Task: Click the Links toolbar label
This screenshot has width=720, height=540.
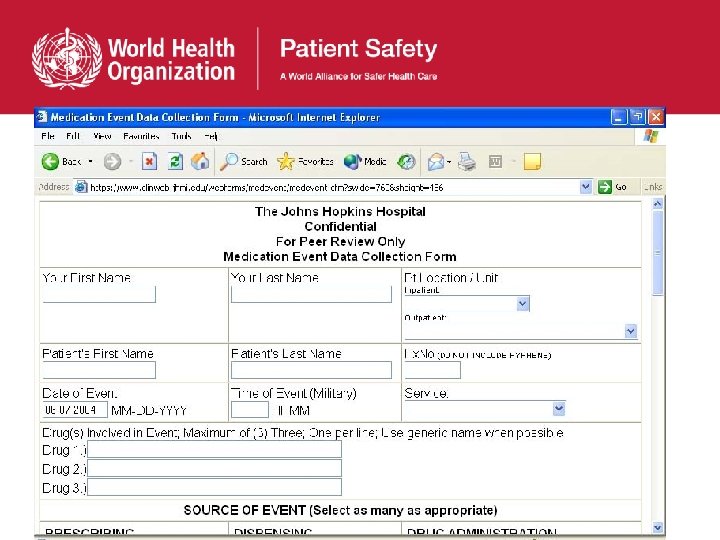Action: [x=653, y=187]
